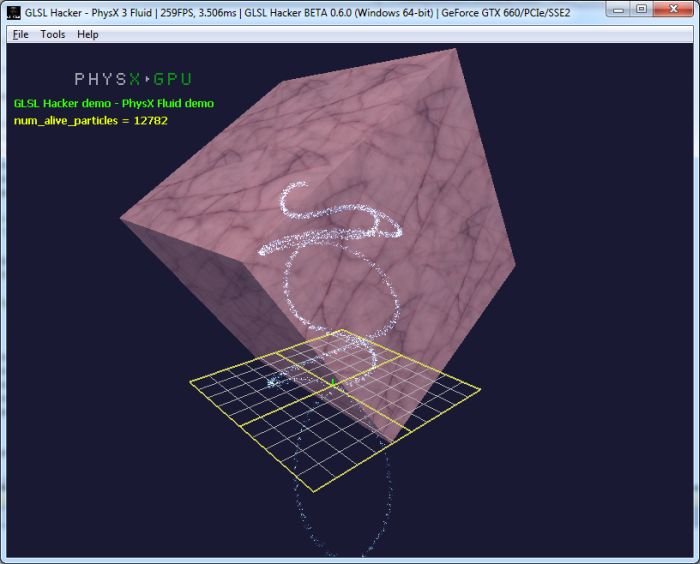Click 'GLSL Hacker demo - PhysX Fluid demo' text

(x=114, y=104)
